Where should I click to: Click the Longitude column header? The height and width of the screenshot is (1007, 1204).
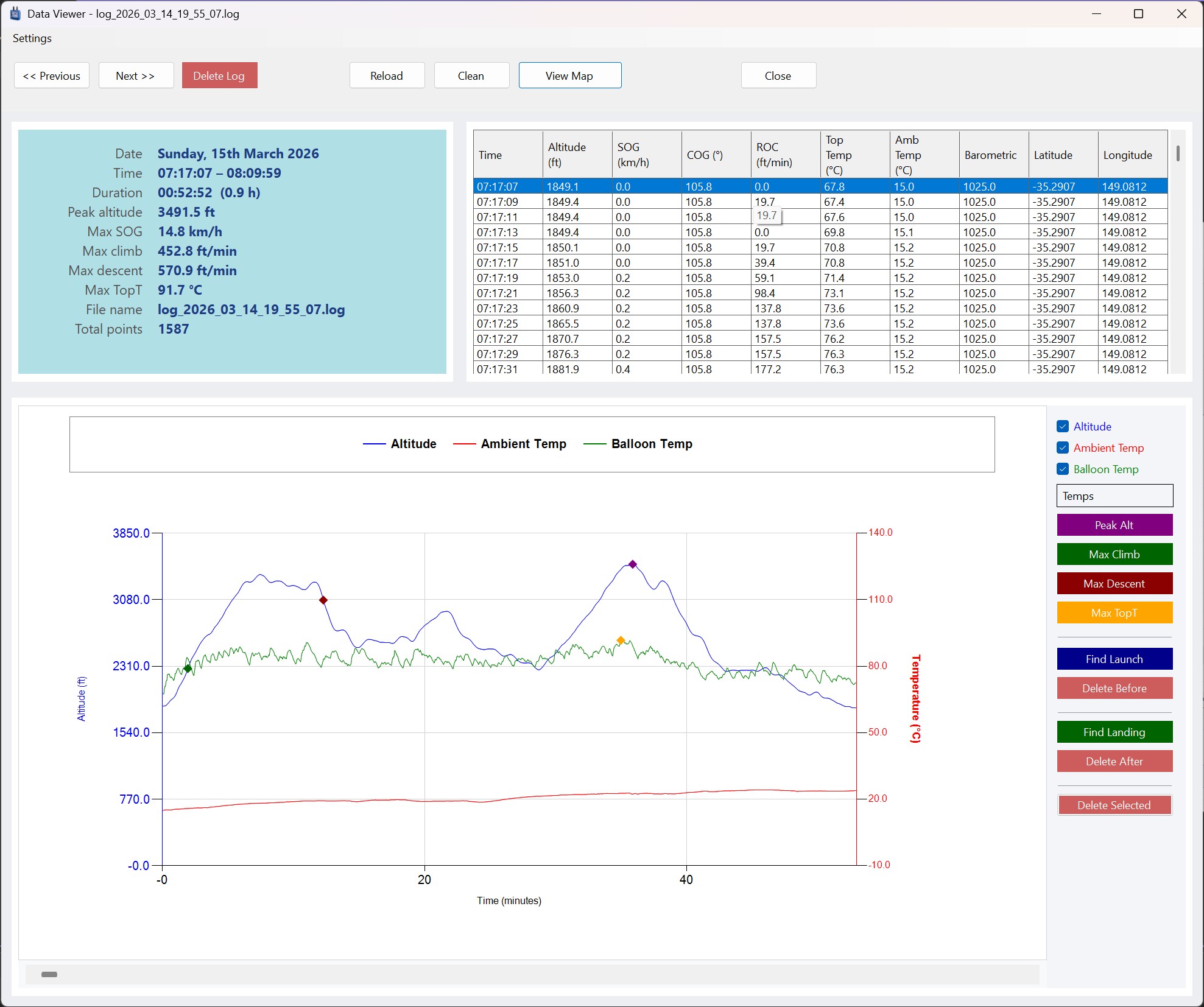(1133, 155)
